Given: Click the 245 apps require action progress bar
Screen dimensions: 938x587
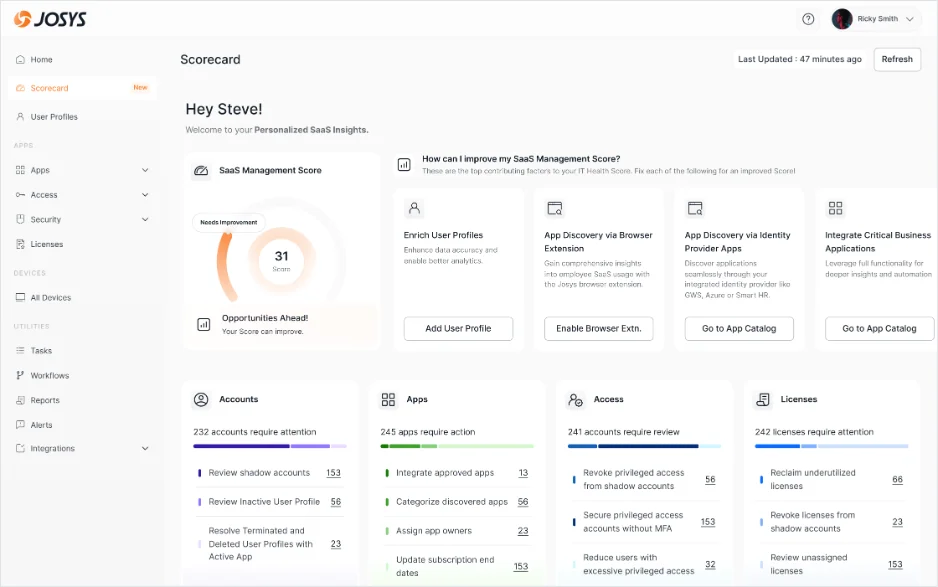Looking at the screenshot, I should pos(457,446).
